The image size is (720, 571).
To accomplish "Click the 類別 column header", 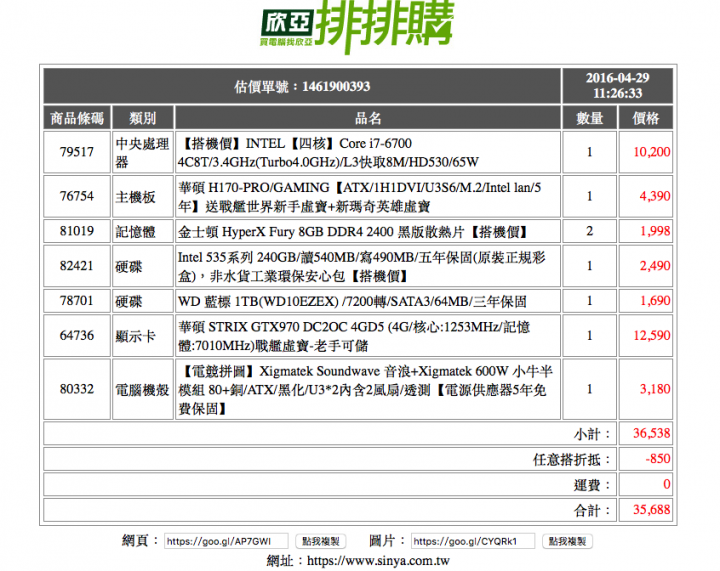I will tap(143, 118).
